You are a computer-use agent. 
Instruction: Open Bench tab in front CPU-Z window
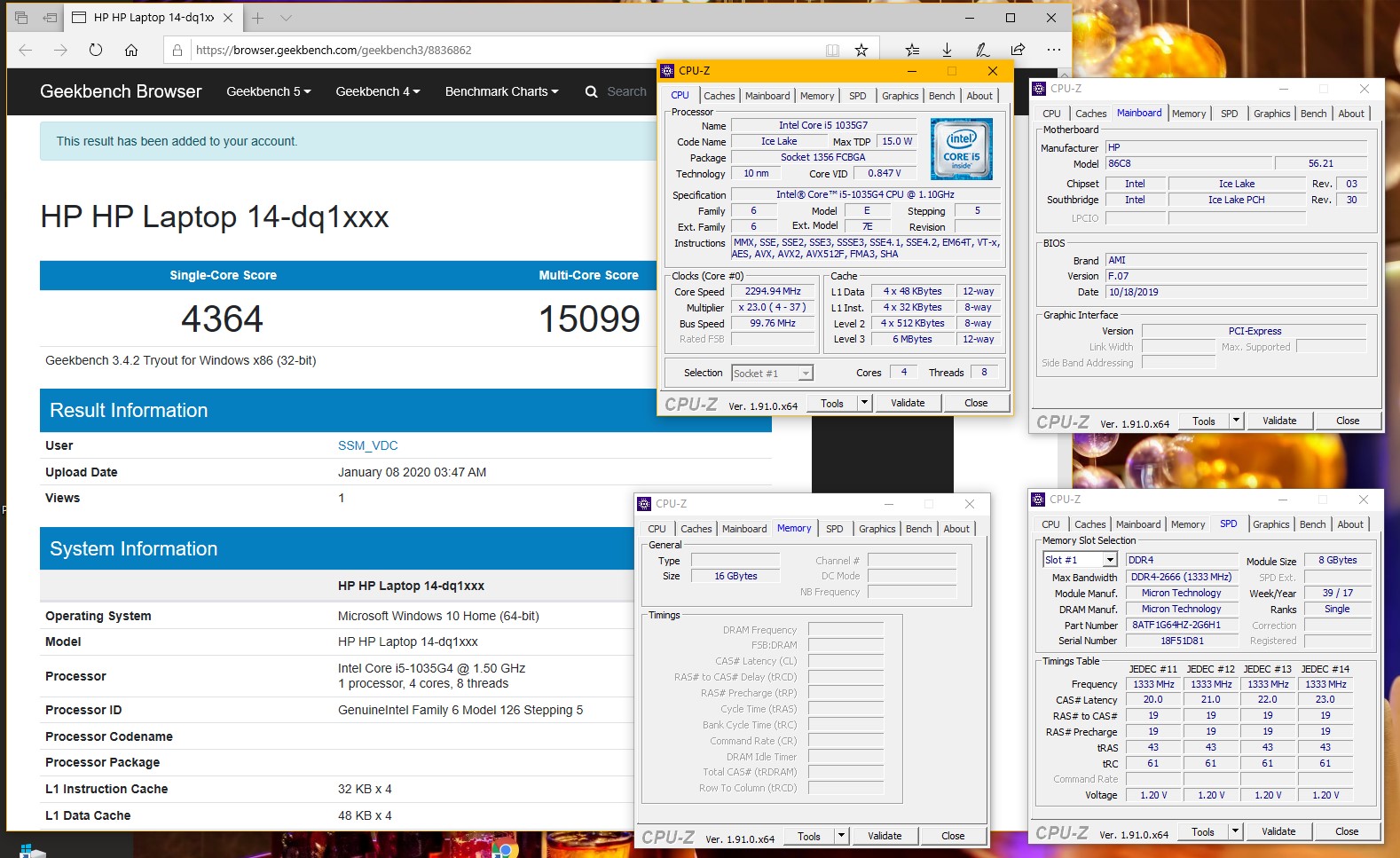[941, 96]
